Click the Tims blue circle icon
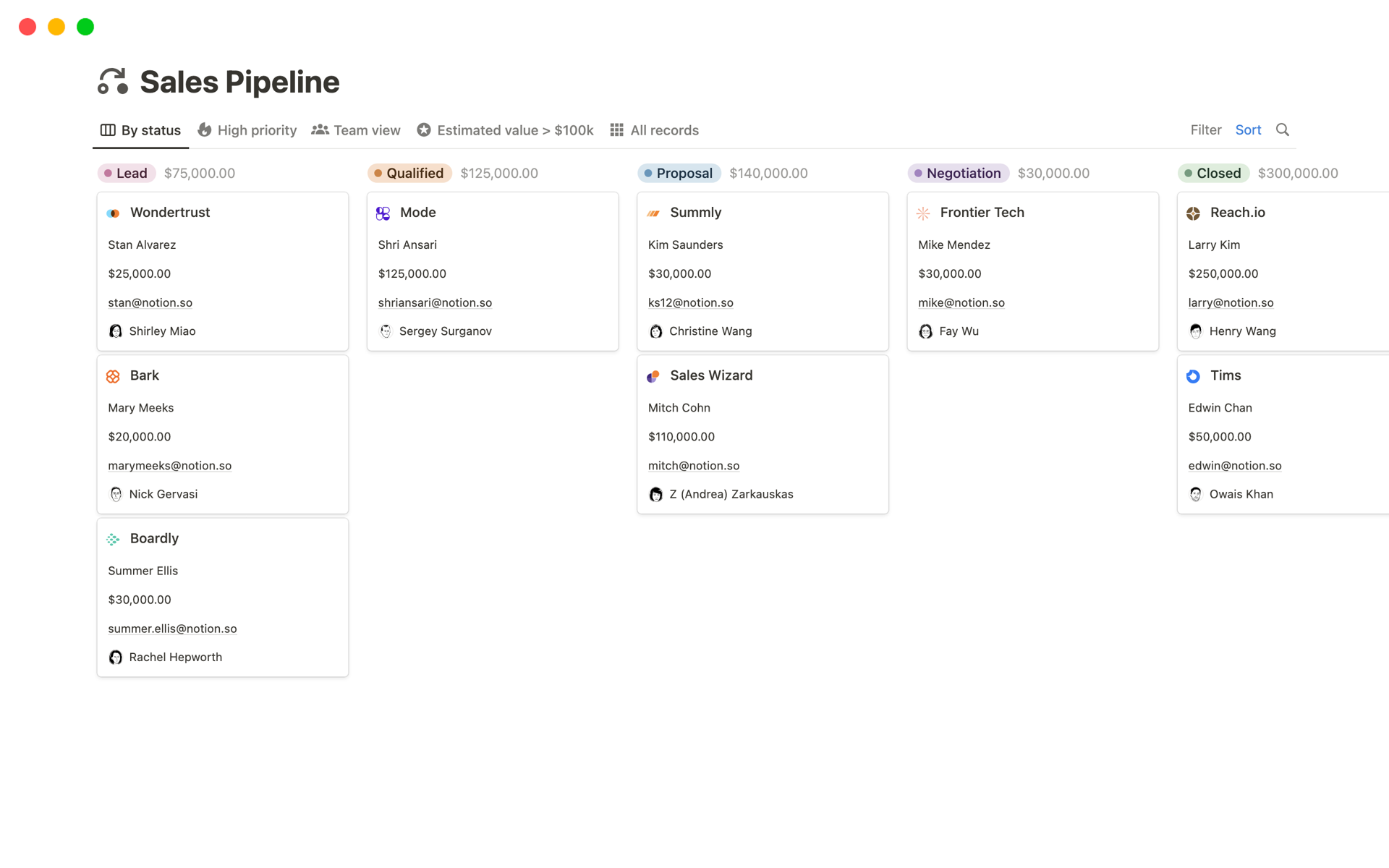The width and height of the screenshot is (1389, 868). (1194, 376)
